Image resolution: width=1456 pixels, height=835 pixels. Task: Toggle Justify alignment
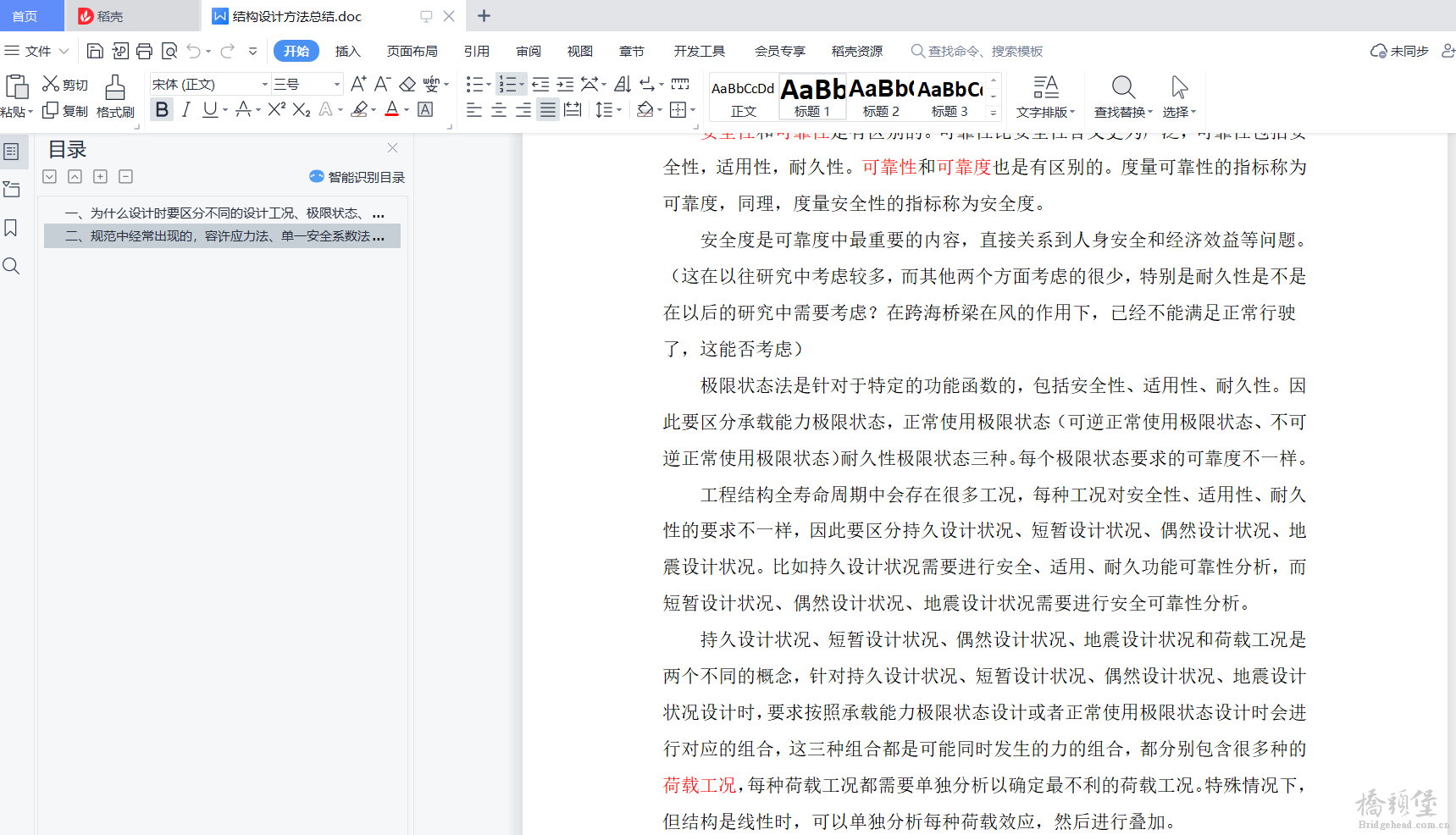point(548,110)
